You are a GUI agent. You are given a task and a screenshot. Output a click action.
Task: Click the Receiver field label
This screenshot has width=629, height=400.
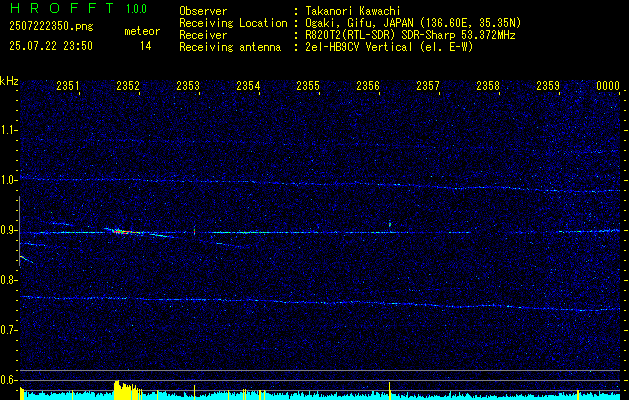pyautogui.click(x=203, y=35)
